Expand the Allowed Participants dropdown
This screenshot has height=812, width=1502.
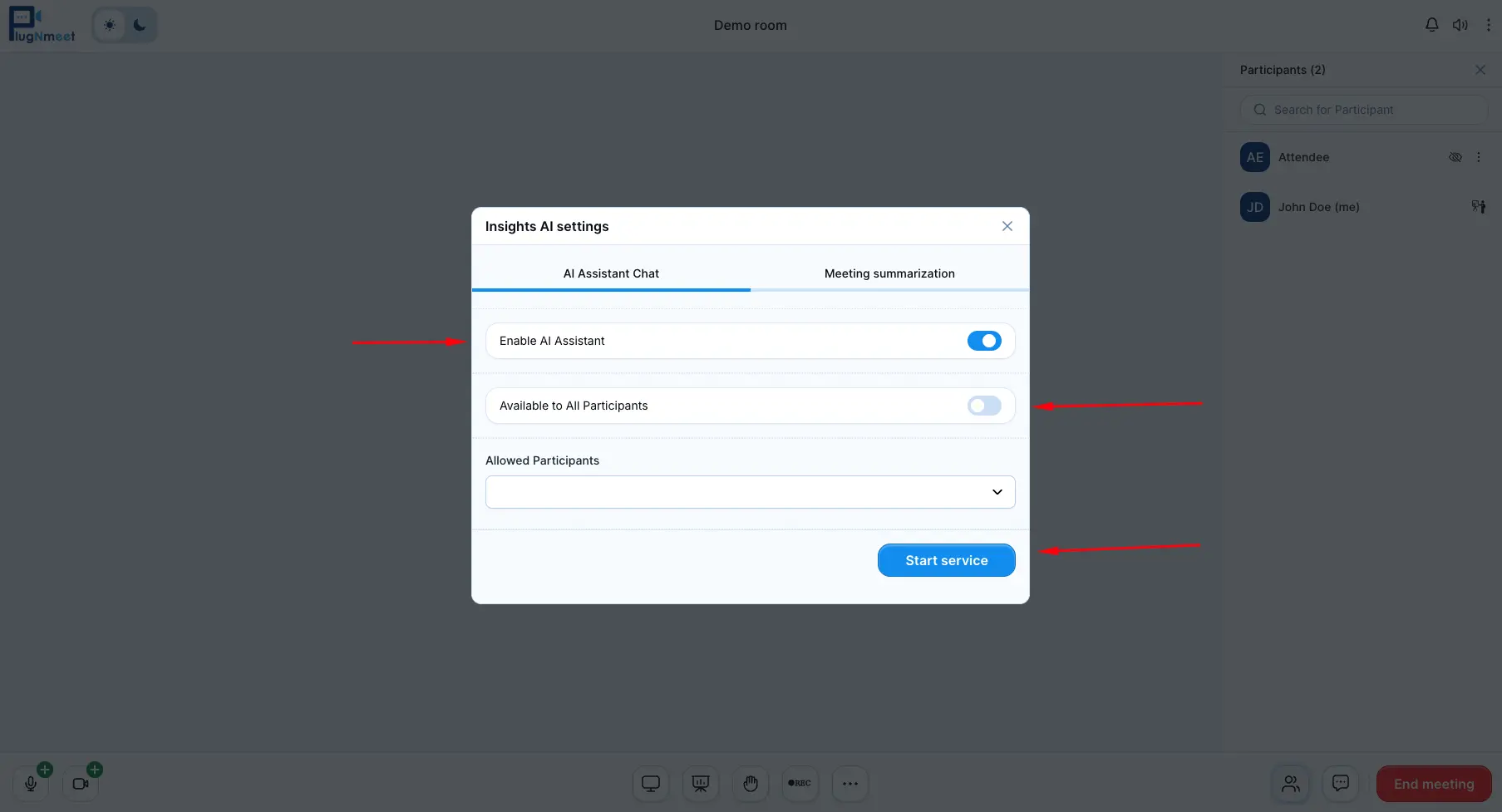pos(750,492)
